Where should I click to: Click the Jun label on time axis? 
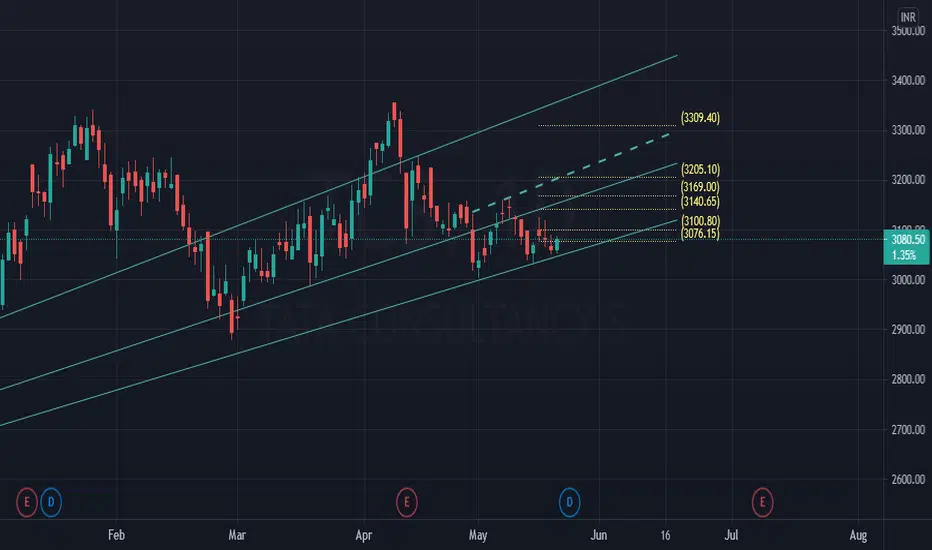[x=599, y=535]
